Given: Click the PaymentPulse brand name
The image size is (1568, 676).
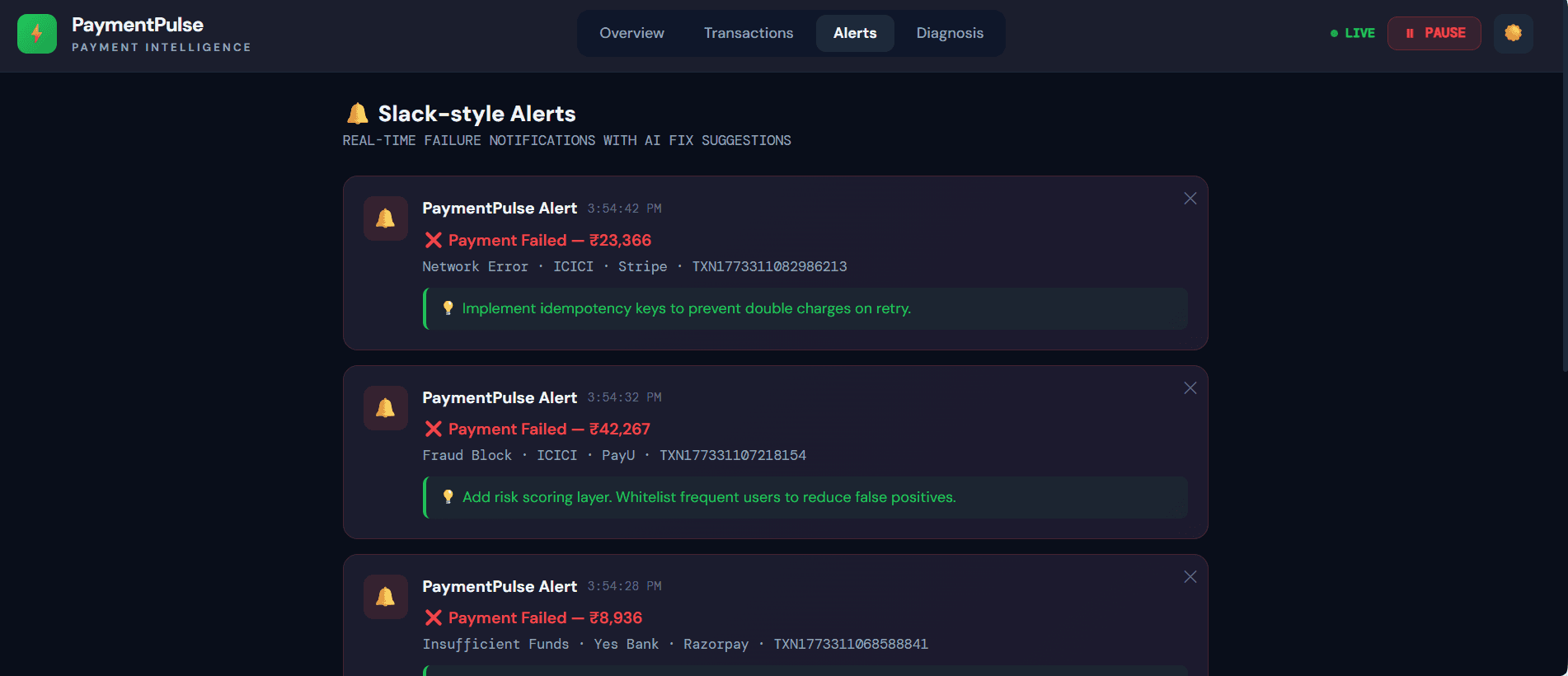Looking at the screenshot, I should coord(138,25).
